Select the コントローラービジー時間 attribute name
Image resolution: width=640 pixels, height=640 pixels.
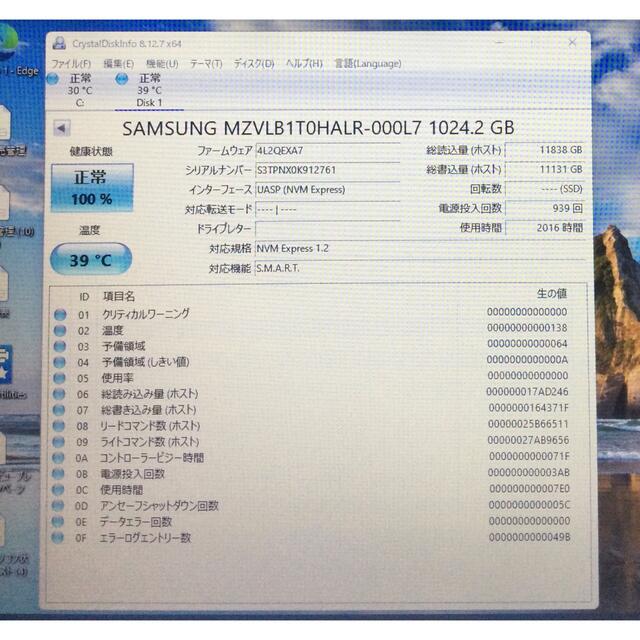[x=152, y=458]
